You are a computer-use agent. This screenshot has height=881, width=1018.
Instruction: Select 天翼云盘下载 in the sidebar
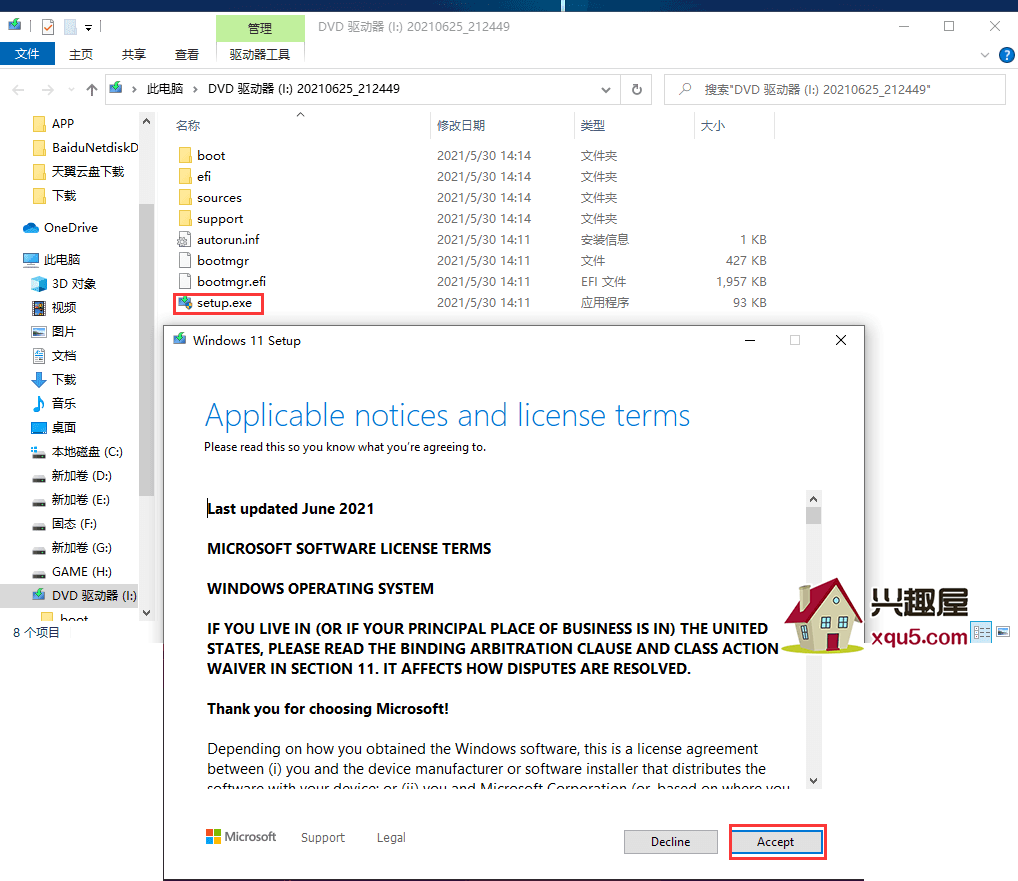(78, 171)
